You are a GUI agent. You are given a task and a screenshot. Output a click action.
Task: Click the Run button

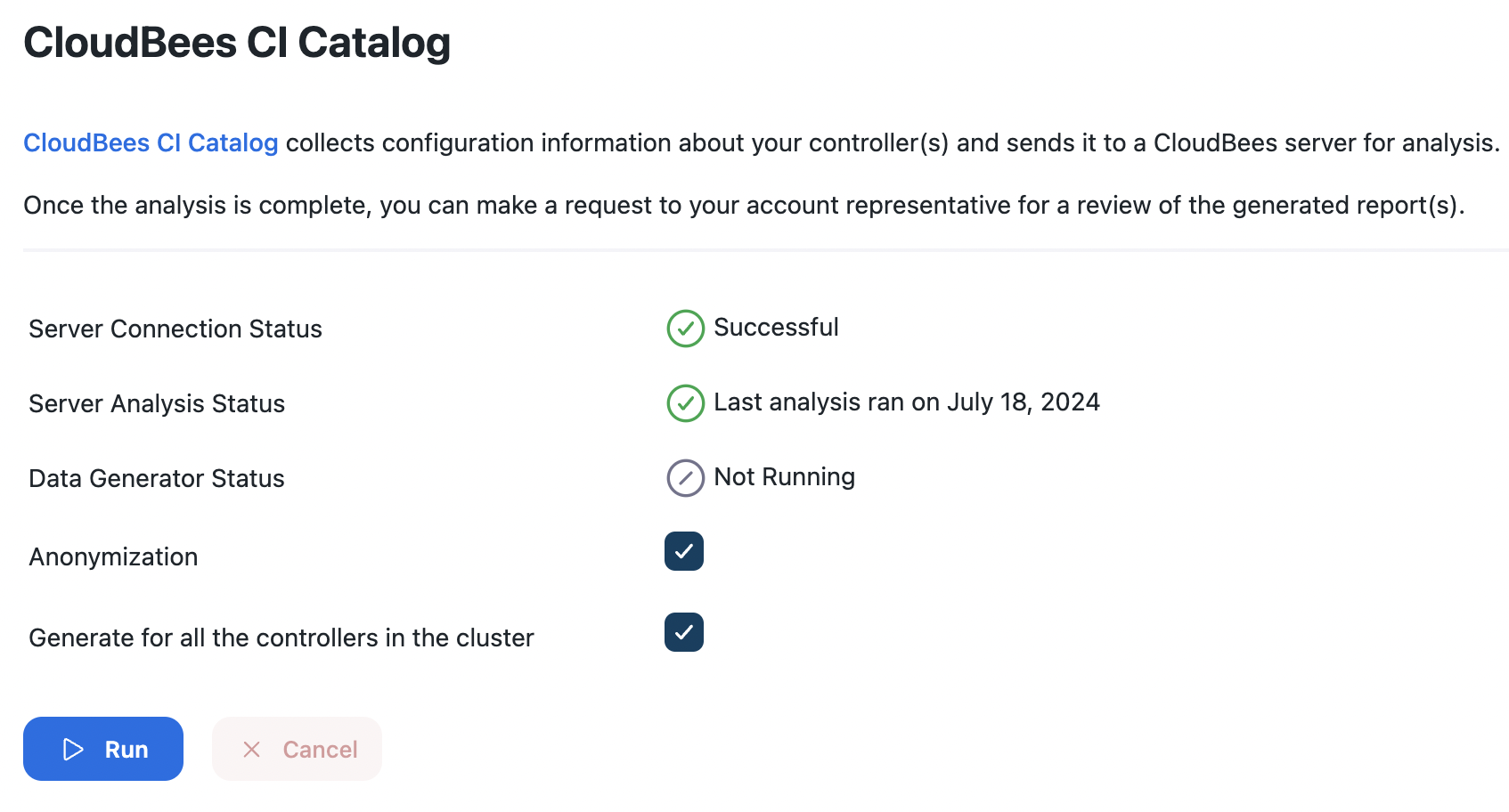click(102, 749)
